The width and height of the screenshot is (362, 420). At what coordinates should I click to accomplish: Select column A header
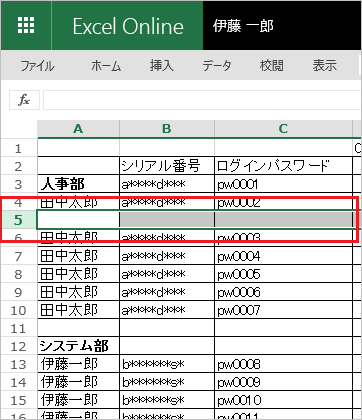78,129
